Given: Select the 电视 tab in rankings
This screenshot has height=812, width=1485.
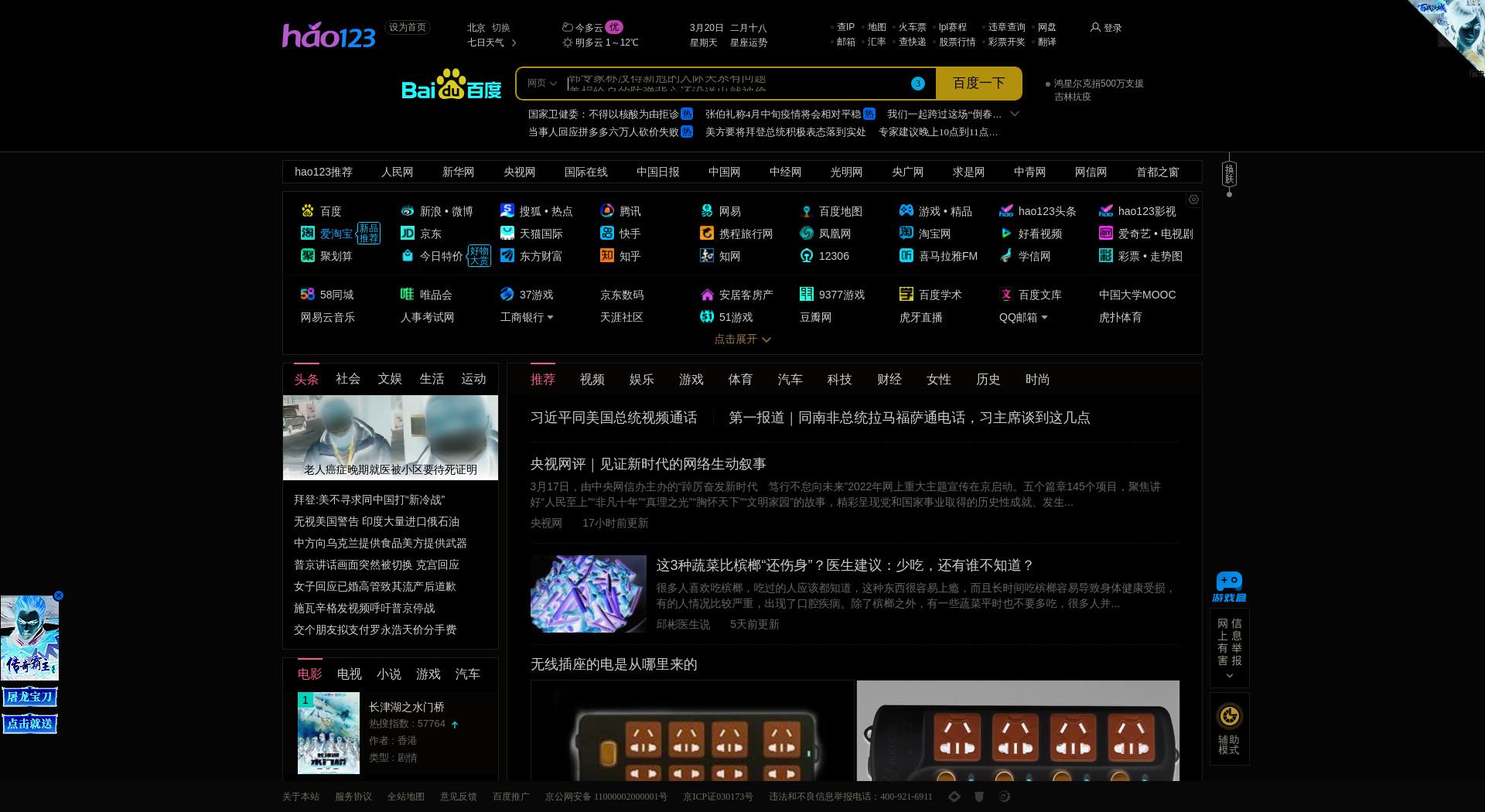Looking at the screenshot, I should pos(350,674).
